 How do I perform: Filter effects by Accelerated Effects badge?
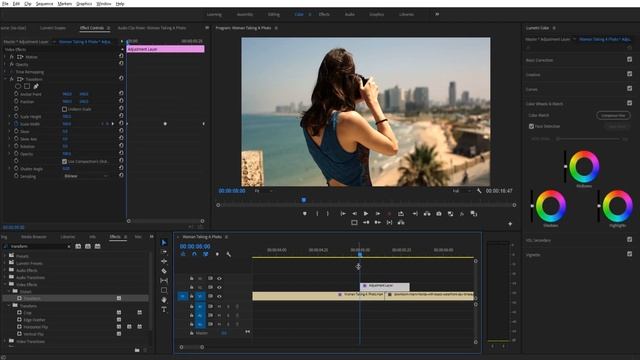point(78,247)
